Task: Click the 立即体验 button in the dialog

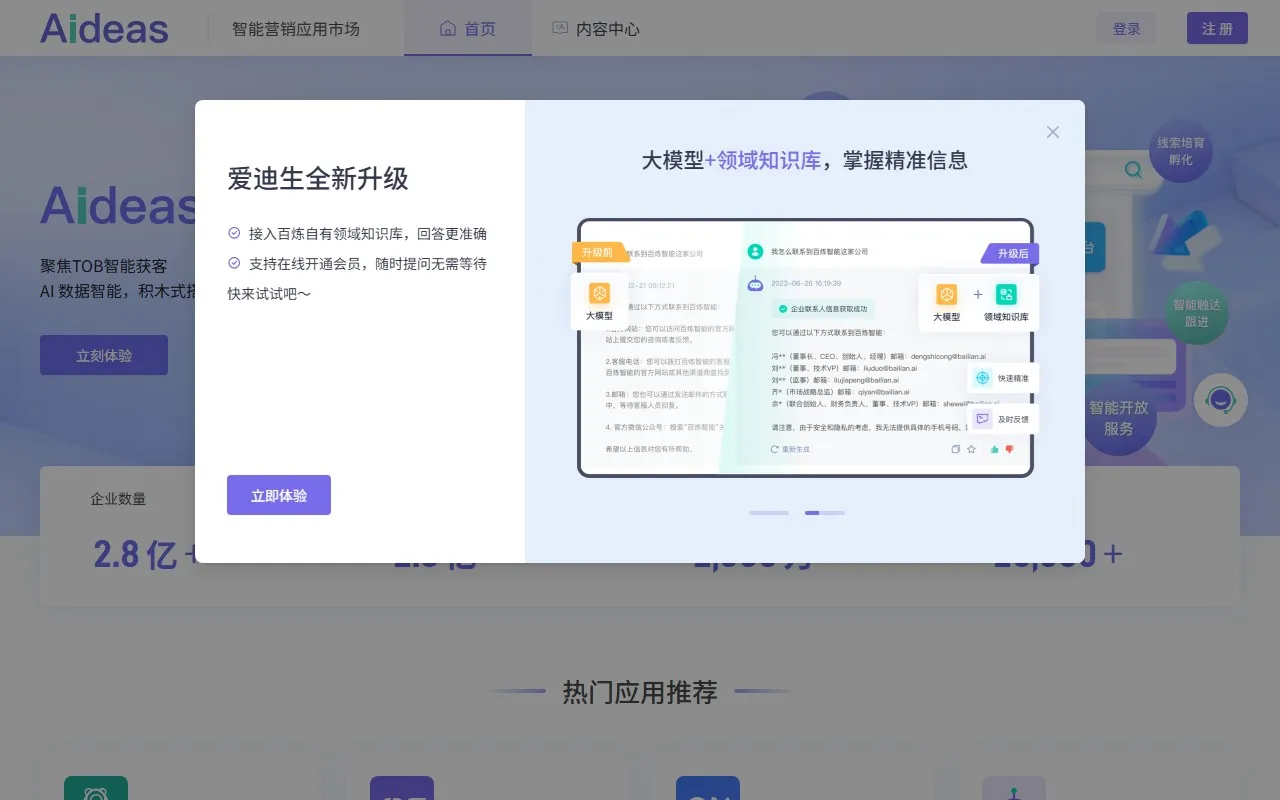Action: pyautogui.click(x=279, y=494)
